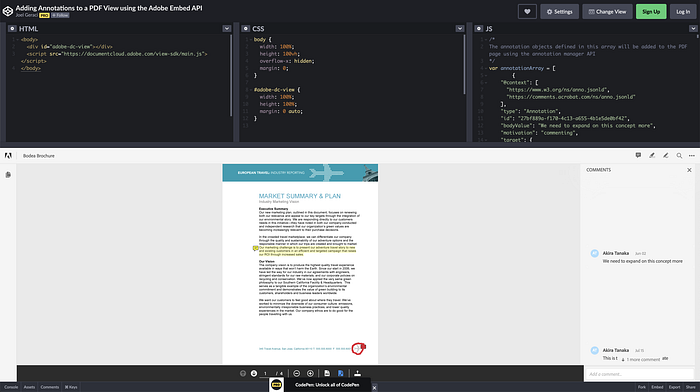The image size is (700, 392).
Task: Open the Console panel
Action: click(11, 387)
